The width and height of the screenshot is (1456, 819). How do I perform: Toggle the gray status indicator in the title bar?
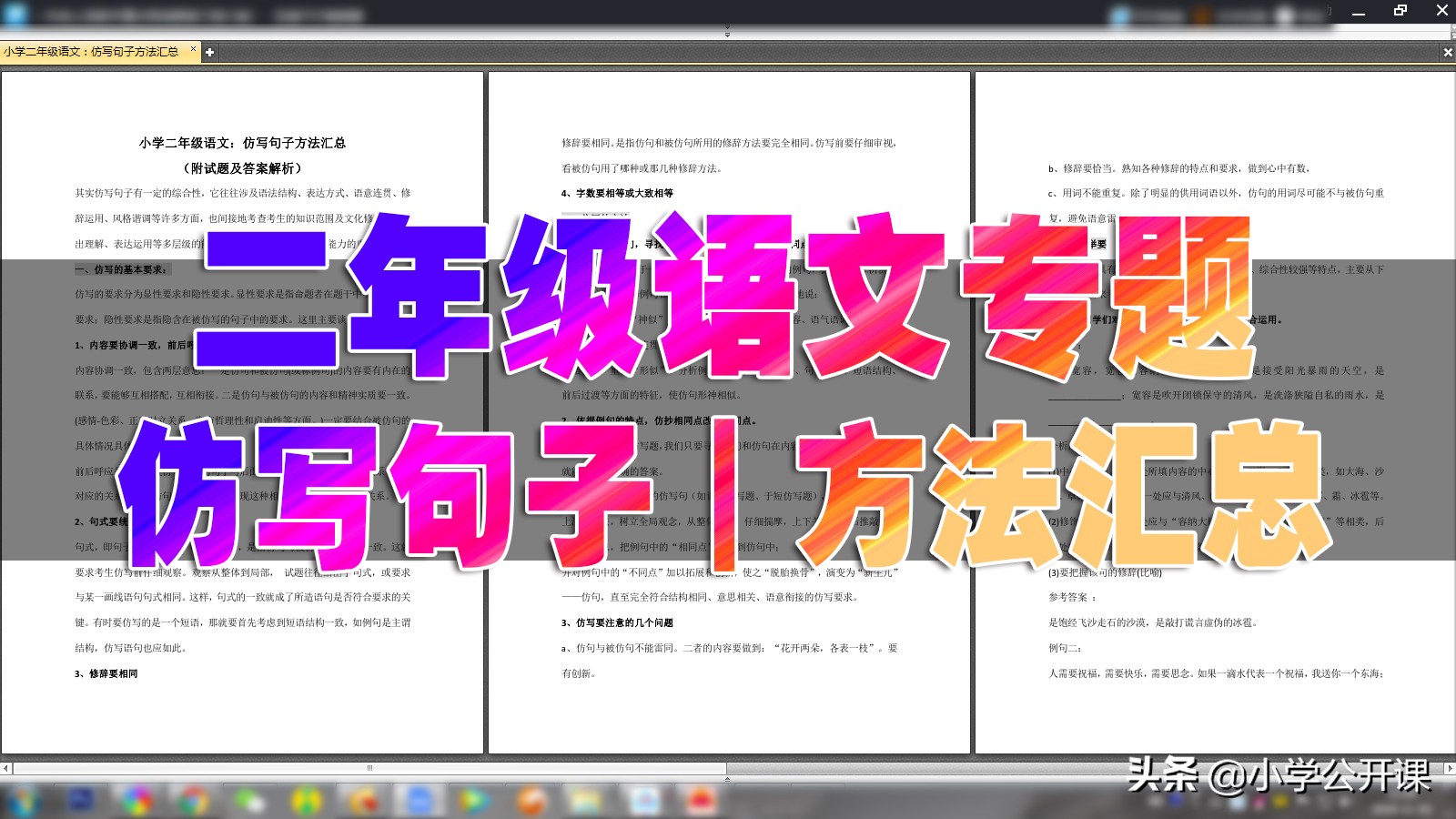click(1285, 13)
